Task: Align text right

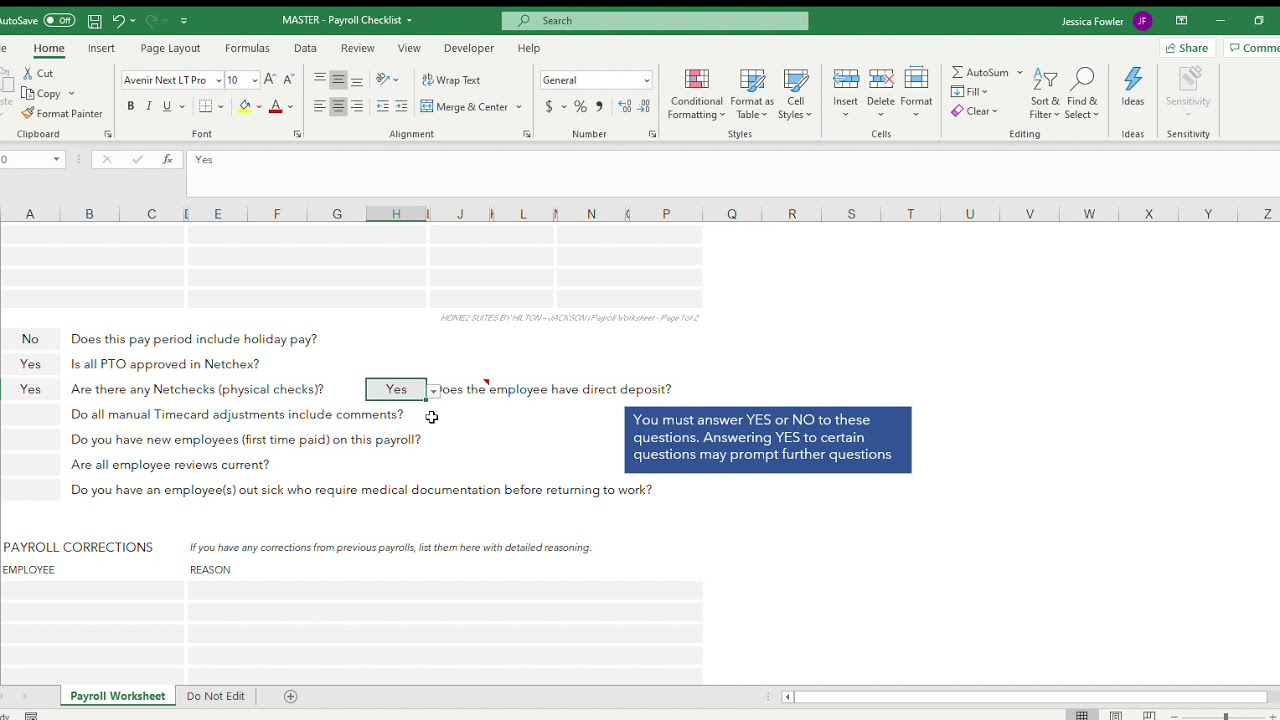Action: tap(357, 106)
